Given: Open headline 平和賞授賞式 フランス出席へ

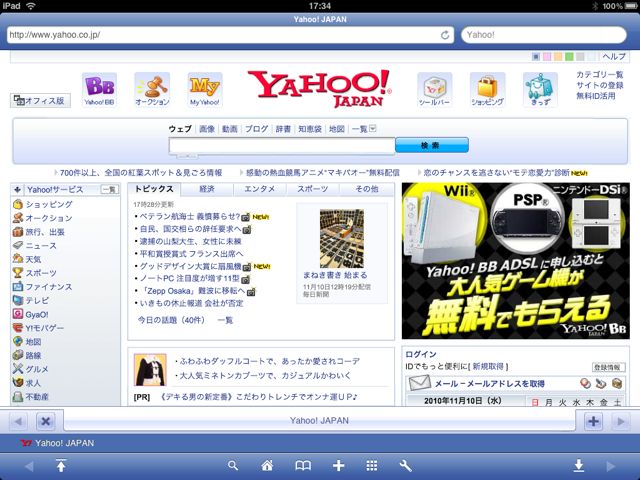Looking at the screenshot, I should 191,253.
